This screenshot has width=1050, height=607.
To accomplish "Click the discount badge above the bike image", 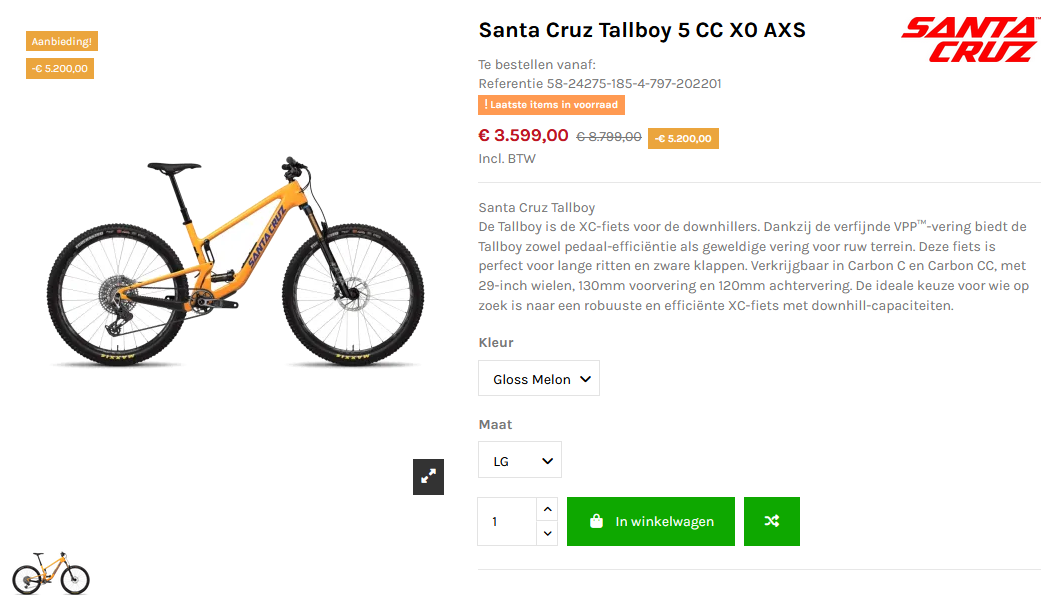I will point(60,69).
